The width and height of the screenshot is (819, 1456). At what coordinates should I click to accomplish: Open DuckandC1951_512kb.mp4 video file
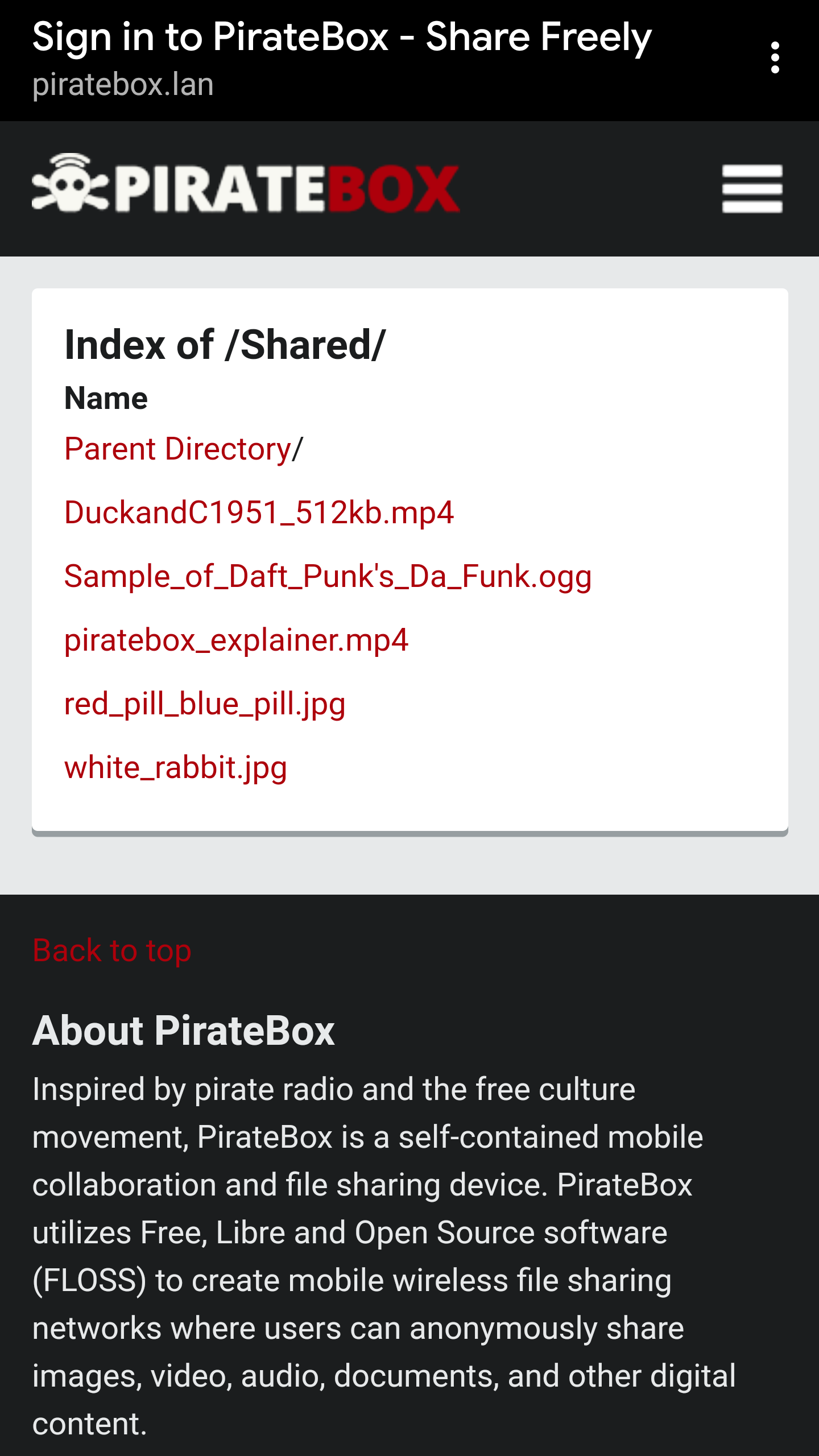point(259,512)
